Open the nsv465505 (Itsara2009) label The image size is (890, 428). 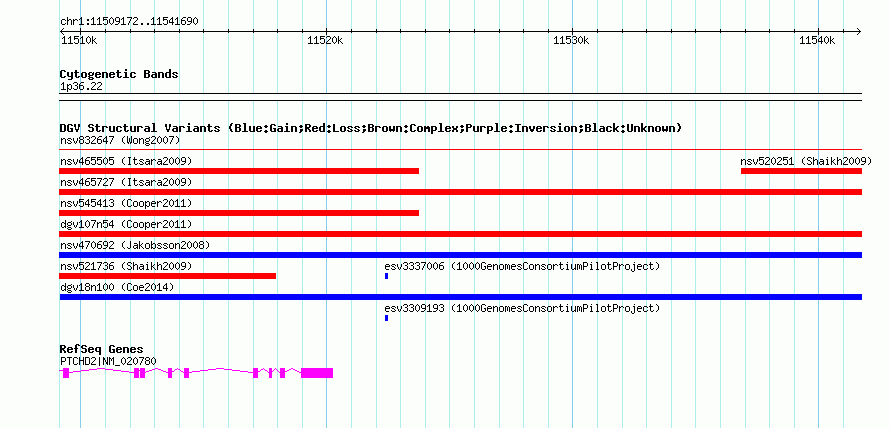(x=126, y=161)
